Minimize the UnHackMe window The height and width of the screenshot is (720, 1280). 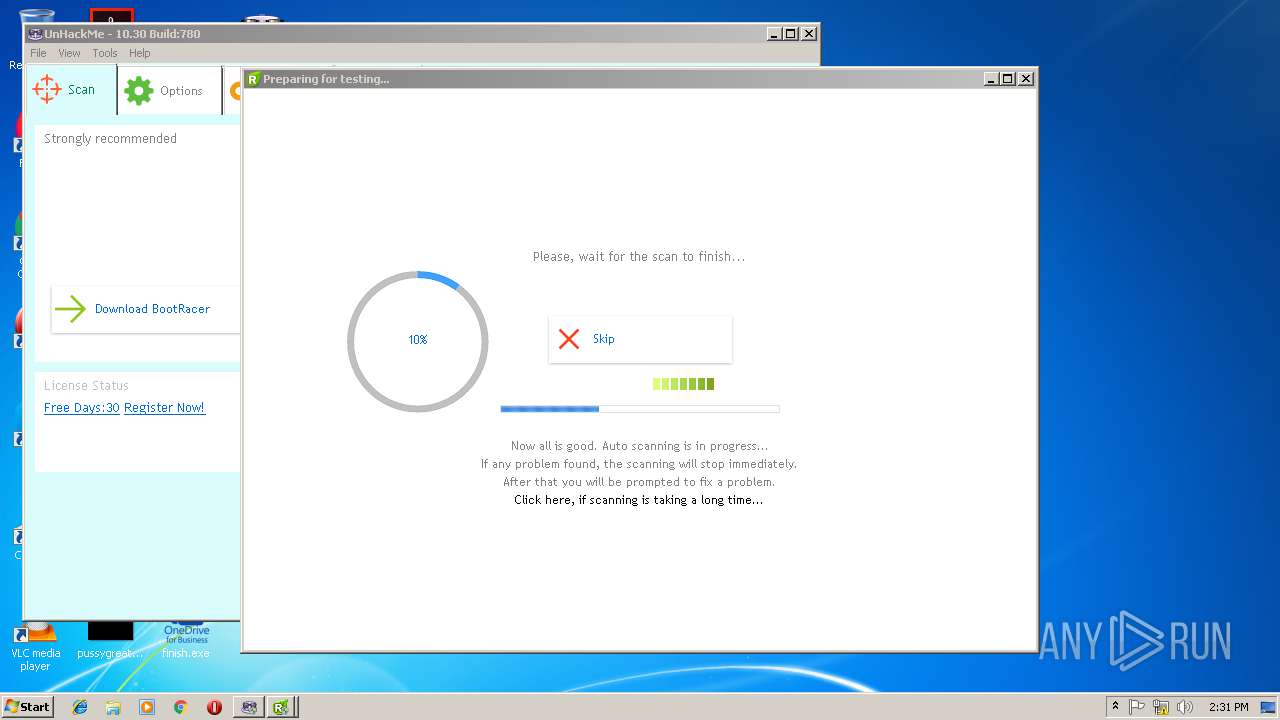pyautogui.click(x=774, y=34)
